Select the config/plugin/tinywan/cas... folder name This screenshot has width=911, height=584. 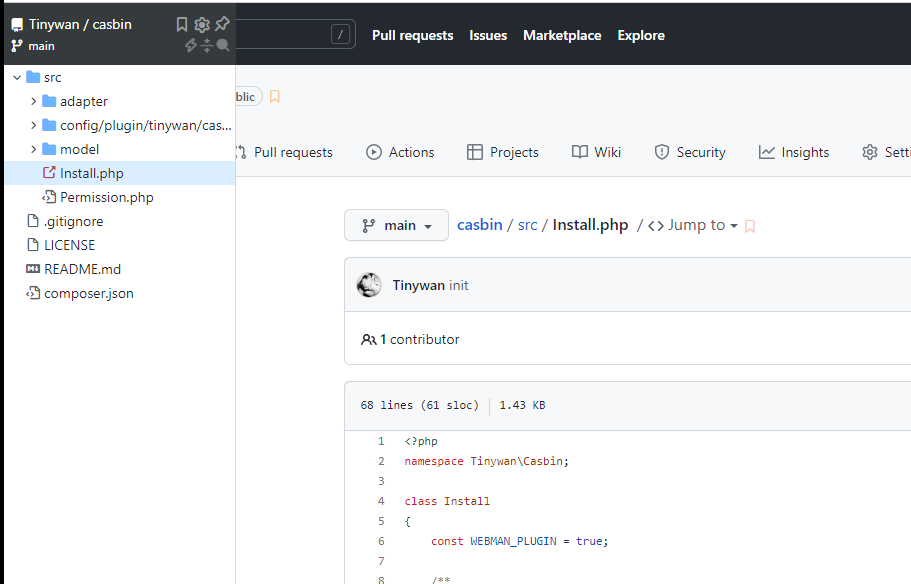pyautogui.click(x=146, y=126)
